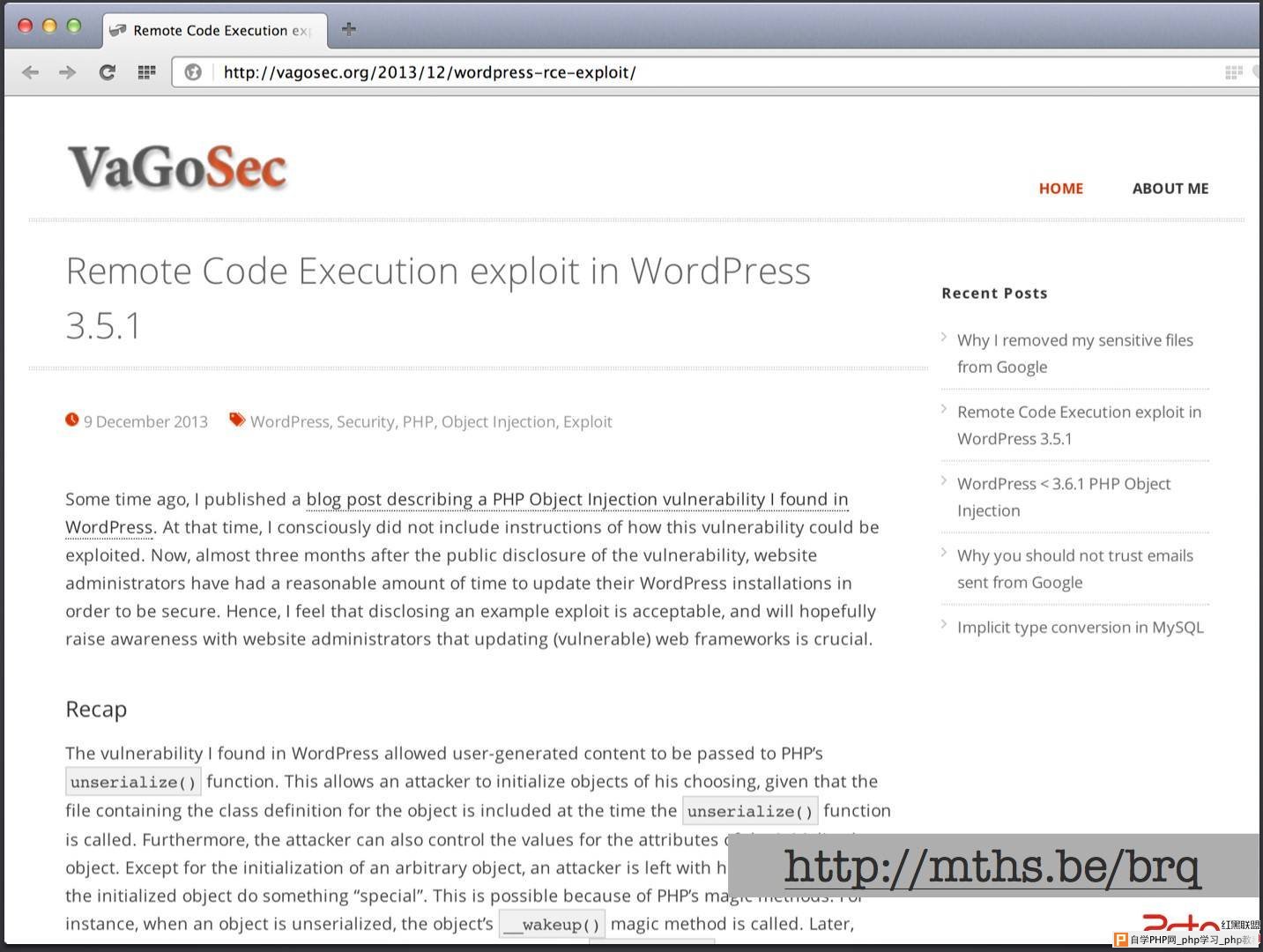Open the PHP tag link

[418, 421]
